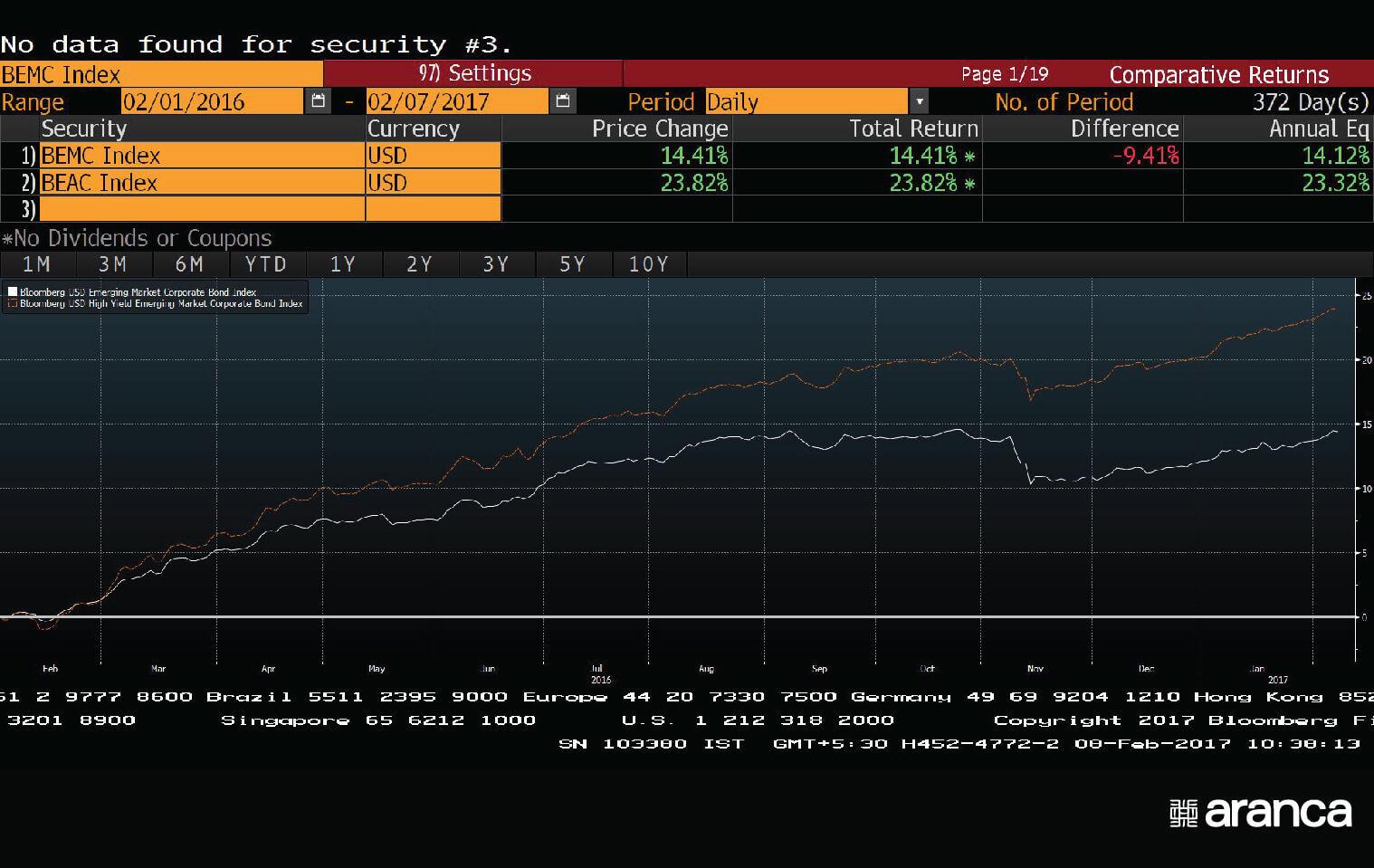The width and height of the screenshot is (1374, 868).
Task: Click the 14.41% Total Return value
Action: (x=923, y=156)
